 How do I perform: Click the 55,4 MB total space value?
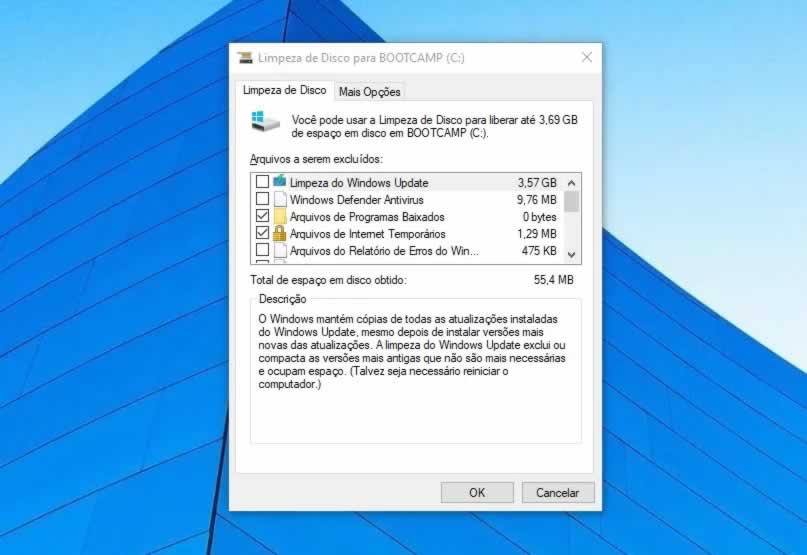(553, 280)
